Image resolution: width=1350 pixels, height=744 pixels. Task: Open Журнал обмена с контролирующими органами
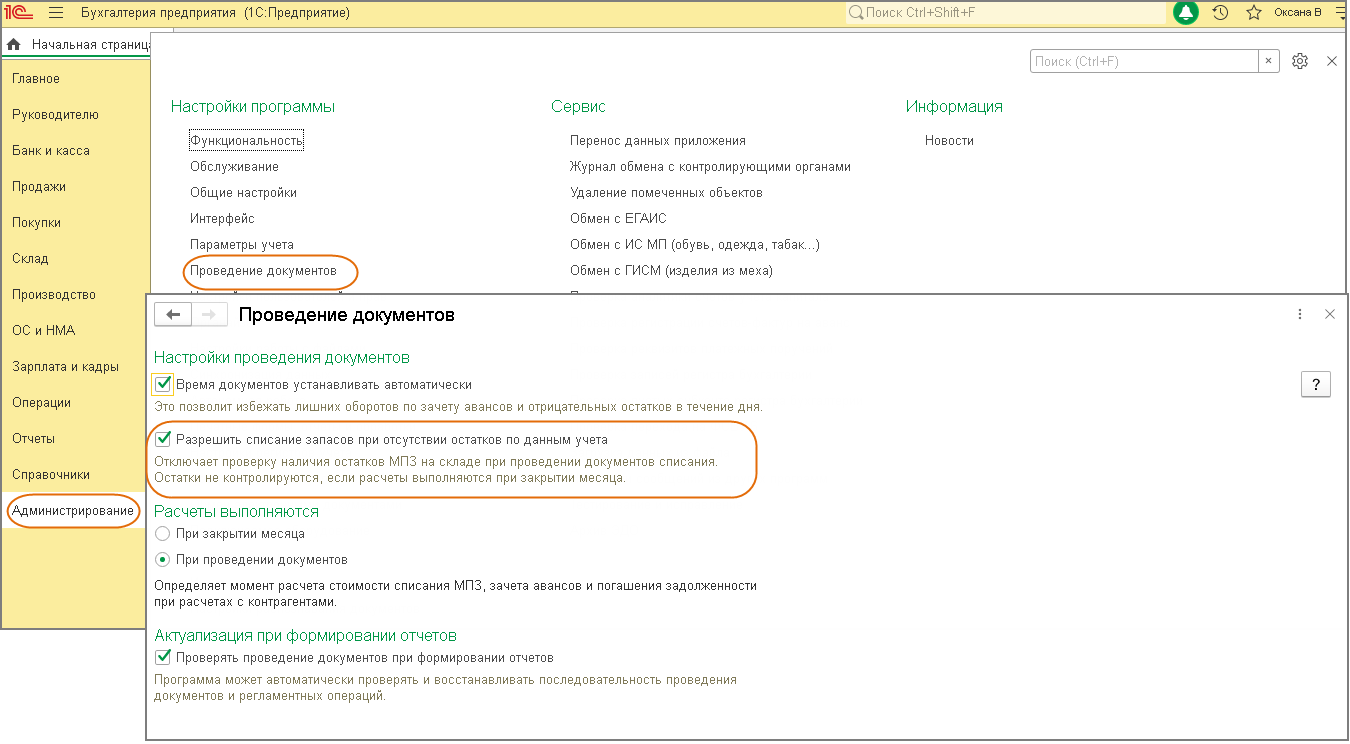710,167
